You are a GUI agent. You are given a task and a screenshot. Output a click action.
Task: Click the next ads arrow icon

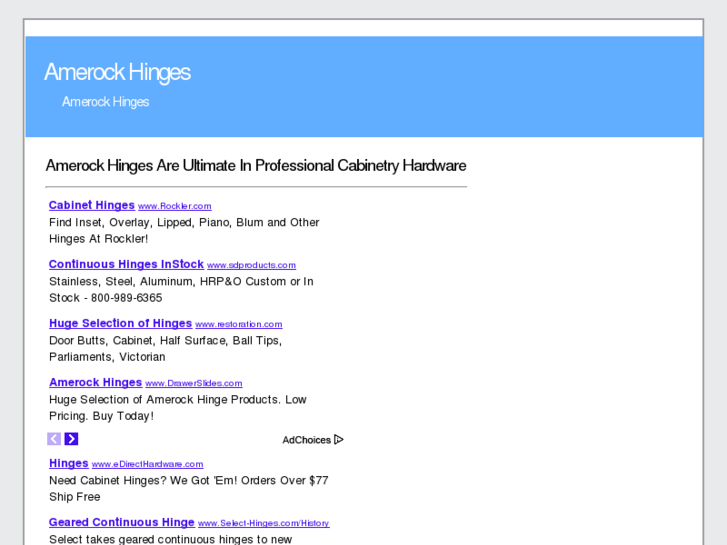(x=71, y=439)
